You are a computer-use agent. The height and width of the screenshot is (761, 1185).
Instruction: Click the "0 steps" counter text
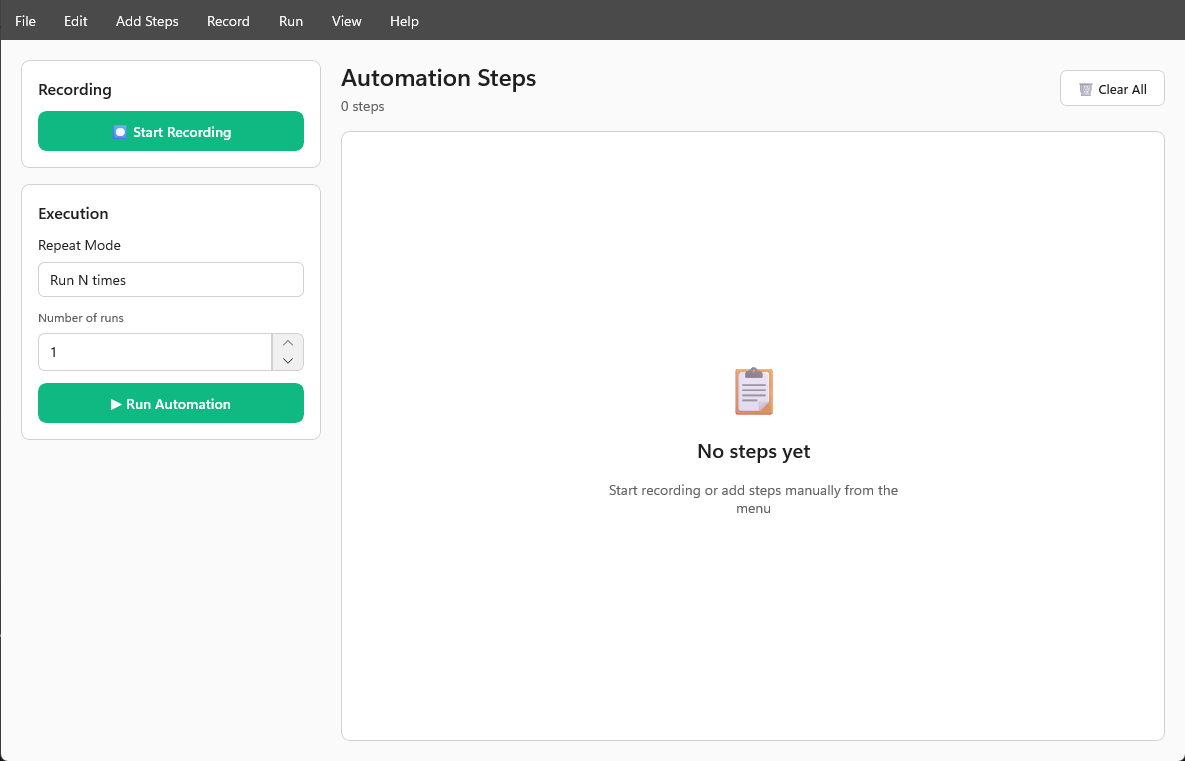(363, 107)
